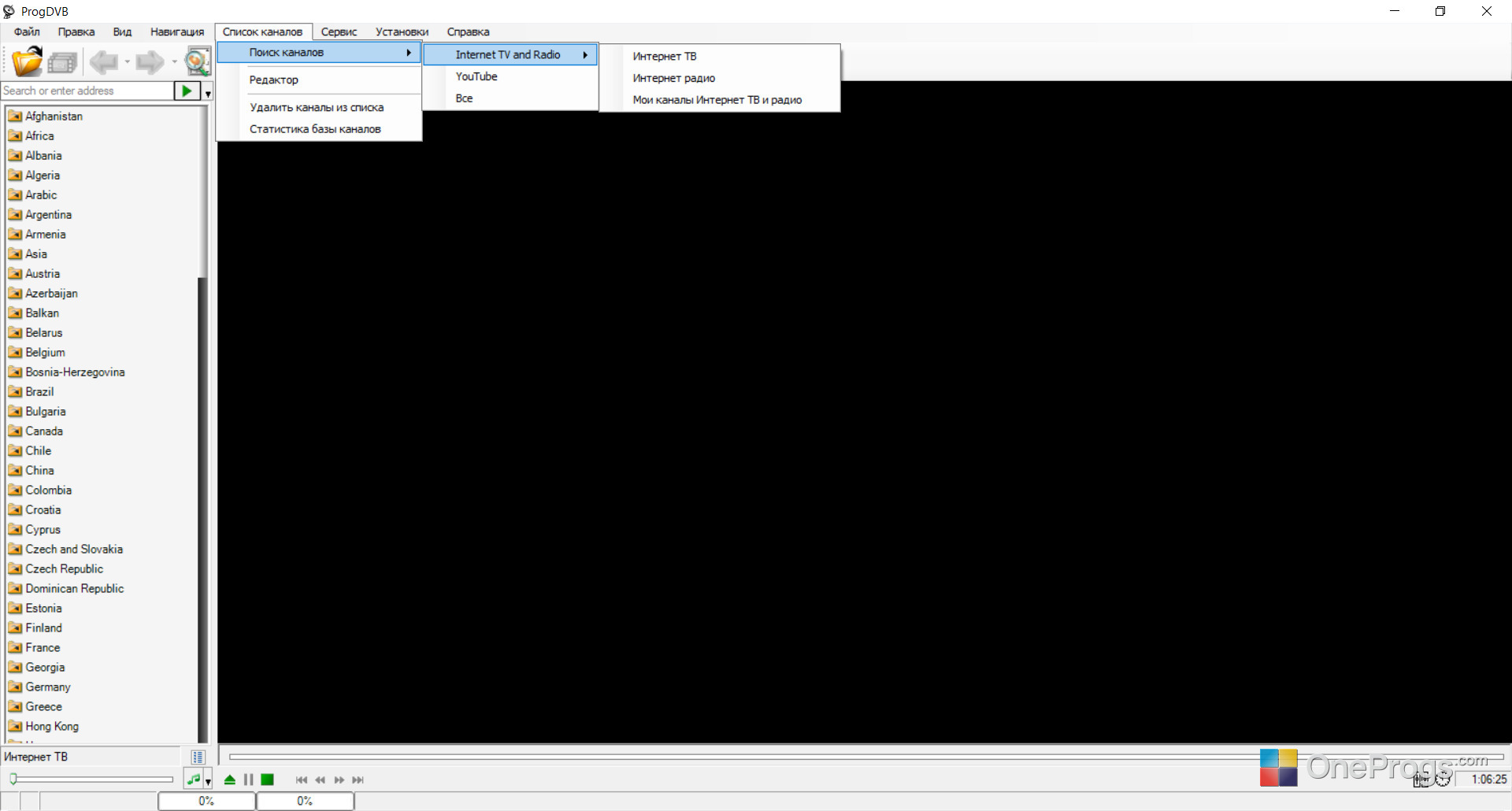
Task: Select Все in channel search submenu
Action: 510,98
